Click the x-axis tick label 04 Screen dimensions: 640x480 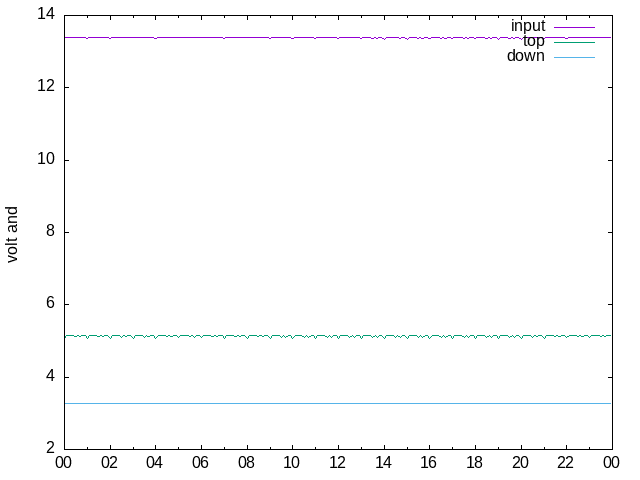(x=154, y=463)
